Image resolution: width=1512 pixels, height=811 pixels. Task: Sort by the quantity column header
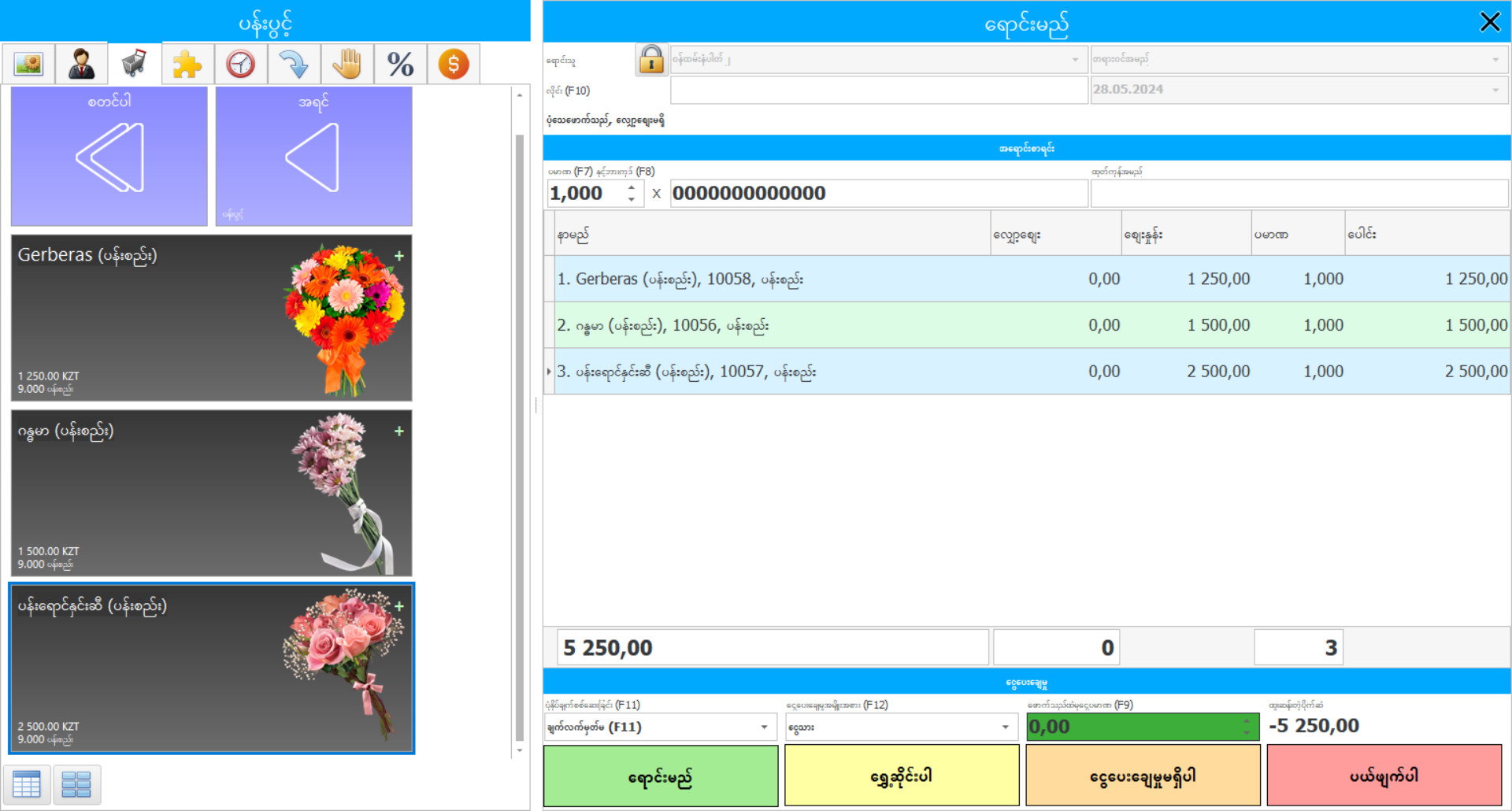pos(1298,234)
